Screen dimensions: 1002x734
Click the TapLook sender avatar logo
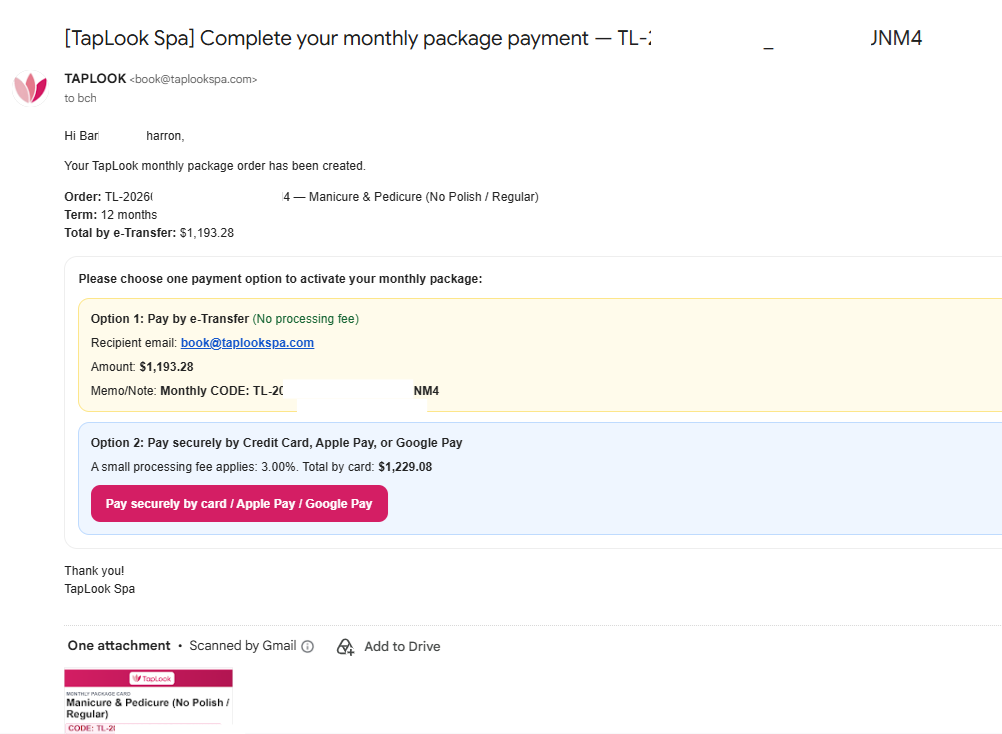point(31,88)
